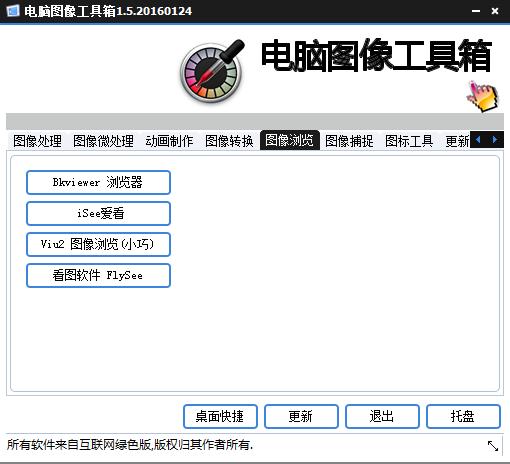Click the 桌面快捷 button
Image resolution: width=510 pixels, height=464 pixels.
(x=220, y=416)
